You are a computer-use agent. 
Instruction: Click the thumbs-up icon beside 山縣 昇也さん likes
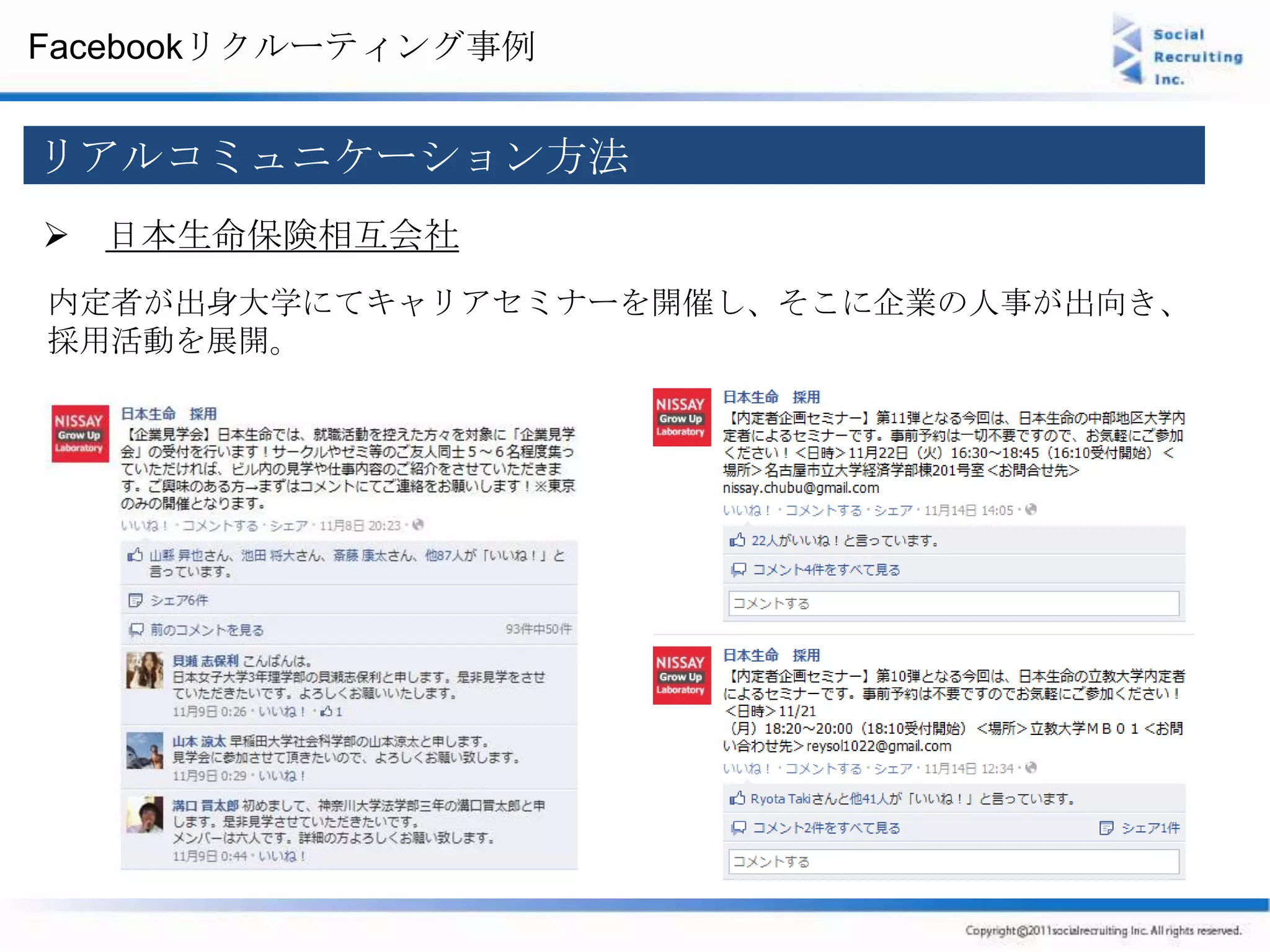pos(135,555)
